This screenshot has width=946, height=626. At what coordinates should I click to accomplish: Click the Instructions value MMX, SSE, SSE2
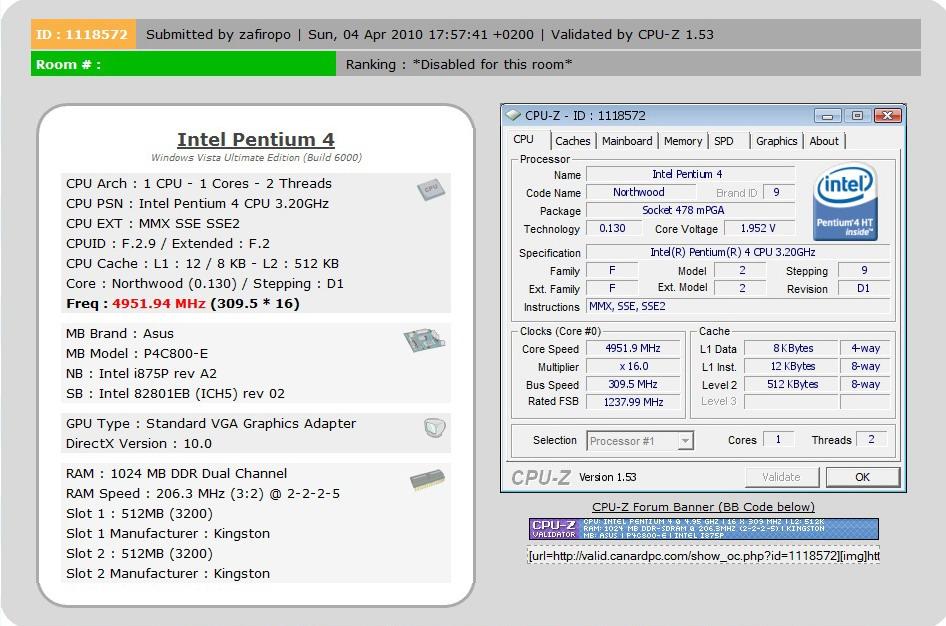tap(738, 306)
